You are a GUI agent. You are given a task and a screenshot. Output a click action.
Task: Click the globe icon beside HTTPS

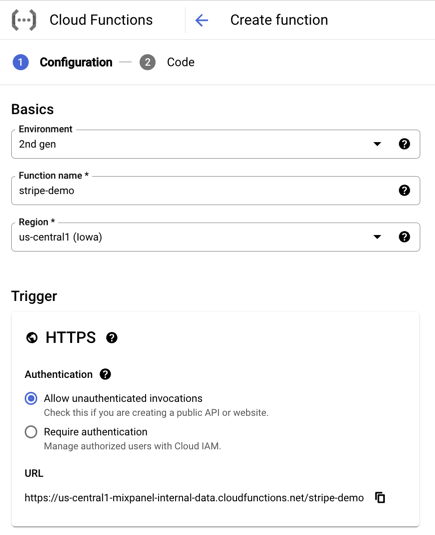(x=32, y=338)
